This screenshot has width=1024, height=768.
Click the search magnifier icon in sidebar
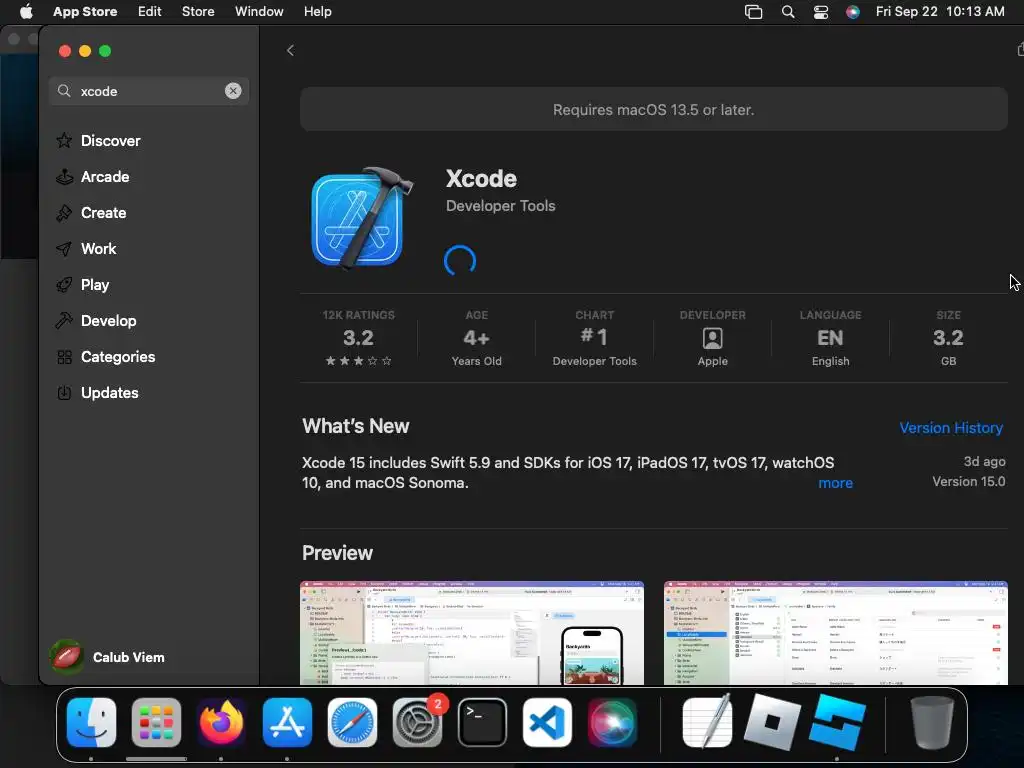64,91
